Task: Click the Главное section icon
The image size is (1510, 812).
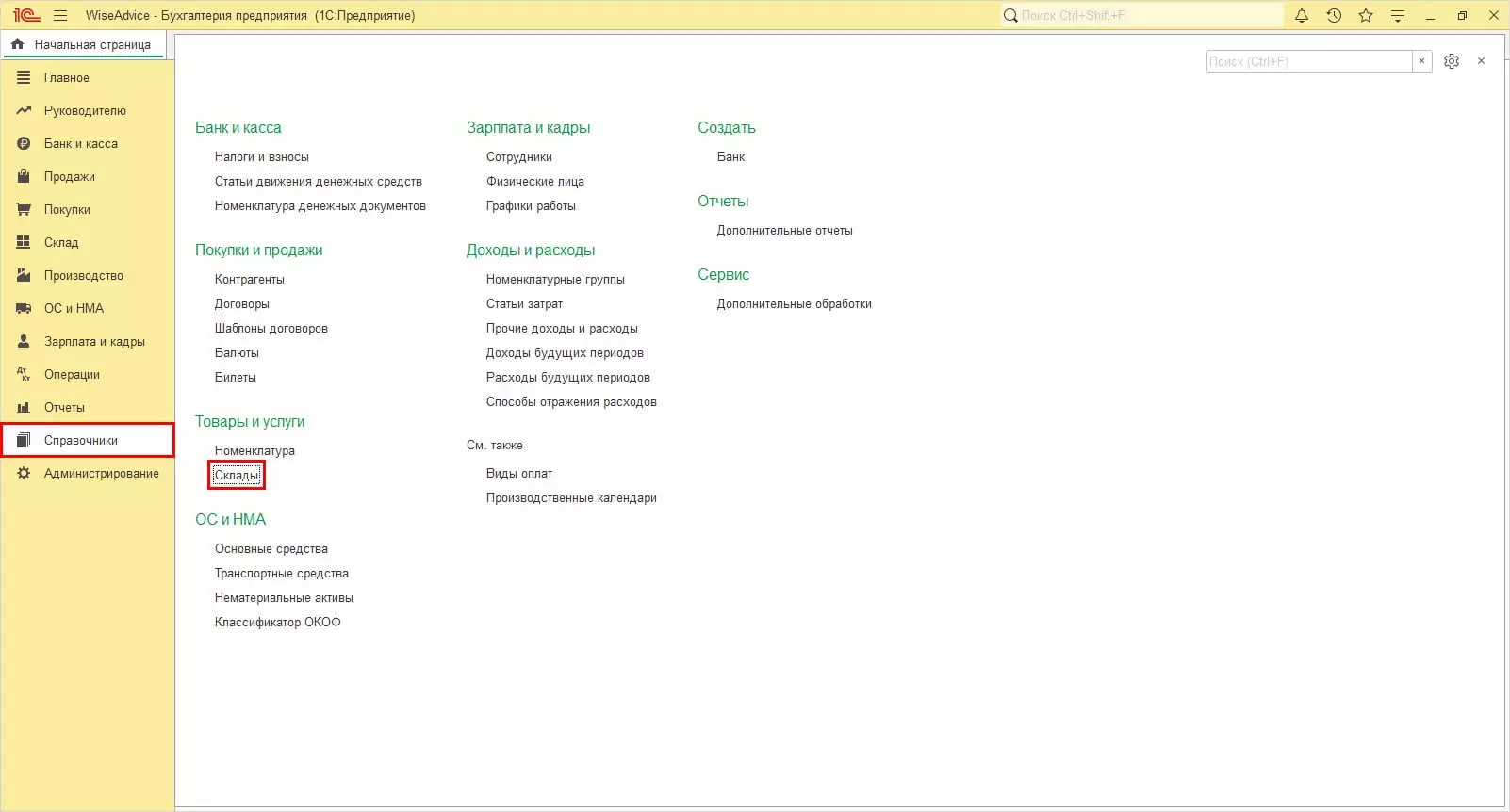Action: tap(24, 77)
